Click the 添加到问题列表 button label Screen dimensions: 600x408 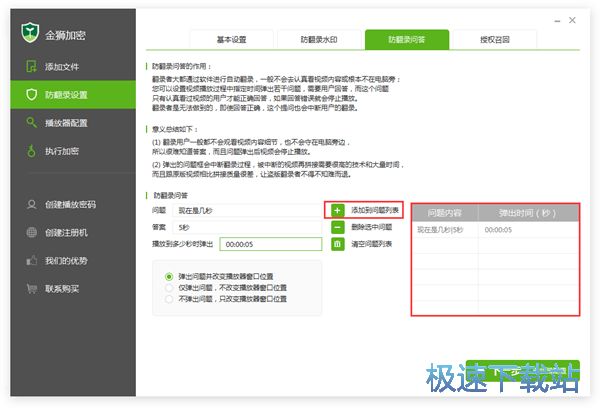pyautogui.click(x=375, y=210)
